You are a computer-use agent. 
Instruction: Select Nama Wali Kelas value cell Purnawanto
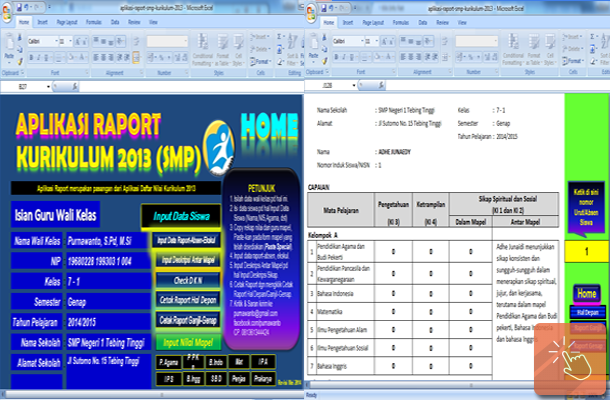click(108, 241)
